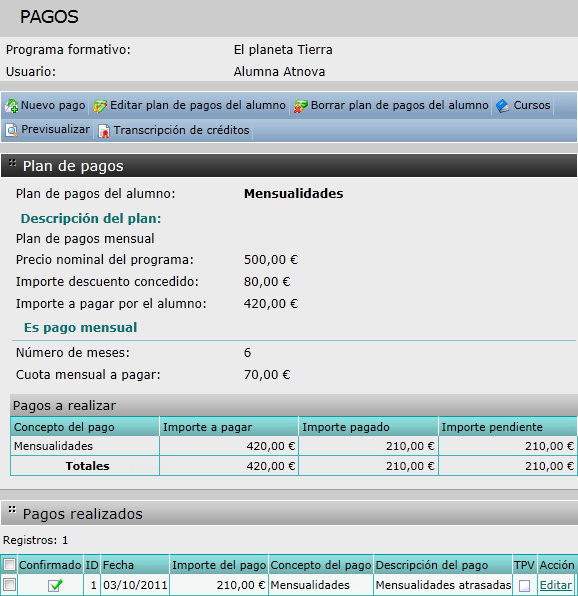Viewport: 578px width, 596px height.
Task: Open Nuevo pago toolbar item
Action: pos(46,106)
